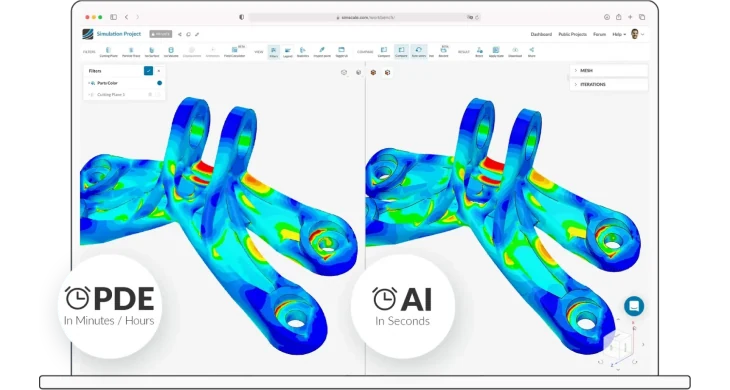Click the round gray viewport icon left of cubes

[344, 73]
